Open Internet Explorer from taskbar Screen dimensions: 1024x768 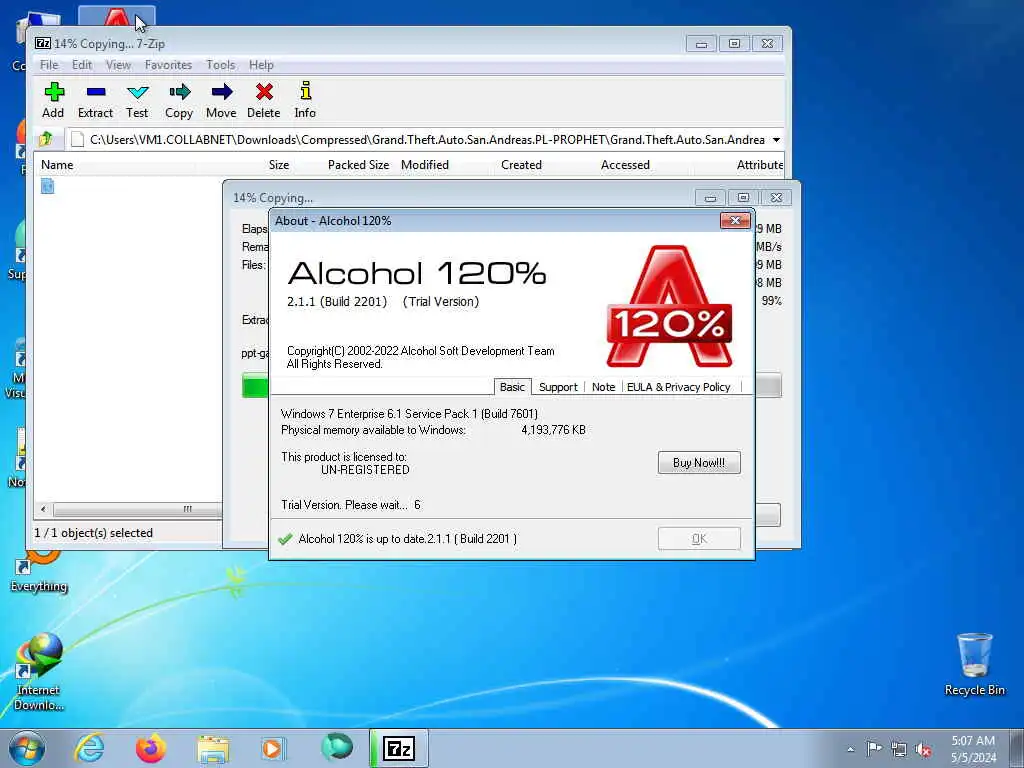coord(89,748)
